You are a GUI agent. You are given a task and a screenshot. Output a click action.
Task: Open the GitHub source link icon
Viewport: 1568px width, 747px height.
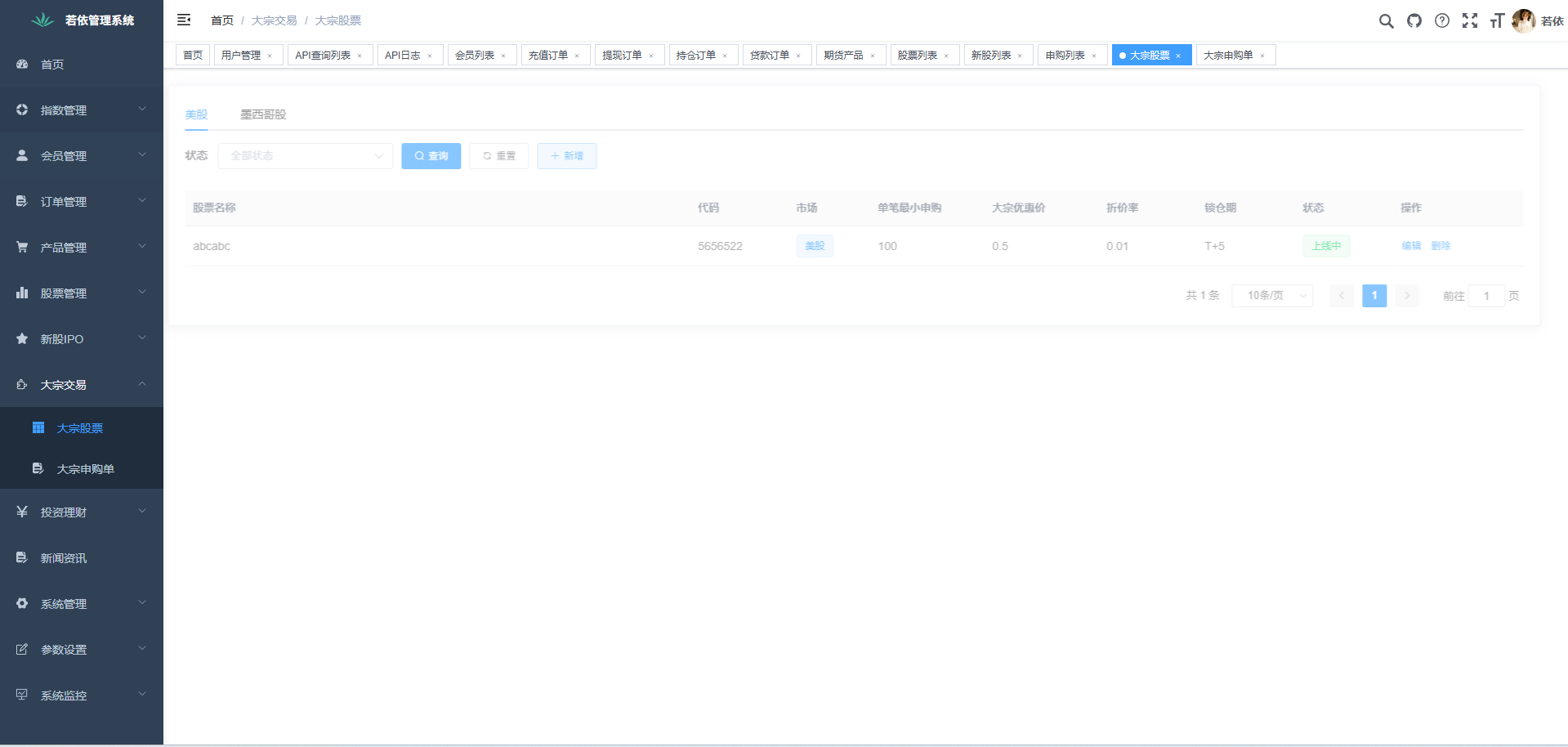coord(1414,21)
